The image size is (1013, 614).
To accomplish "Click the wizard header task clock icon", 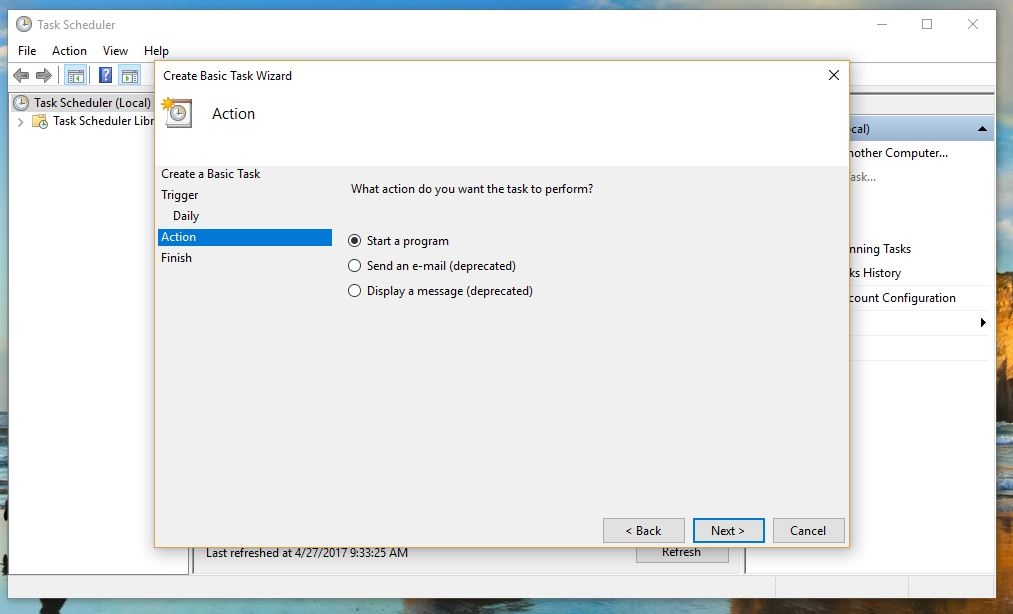I will pyautogui.click(x=178, y=113).
